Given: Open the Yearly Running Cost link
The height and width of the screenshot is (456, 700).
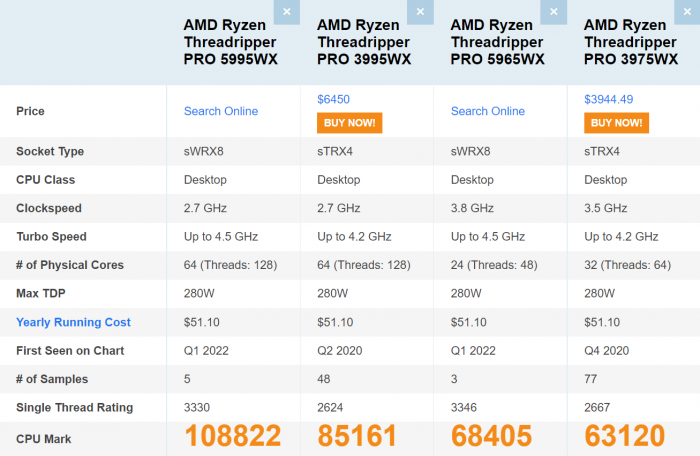Looking at the screenshot, I should coord(73,322).
